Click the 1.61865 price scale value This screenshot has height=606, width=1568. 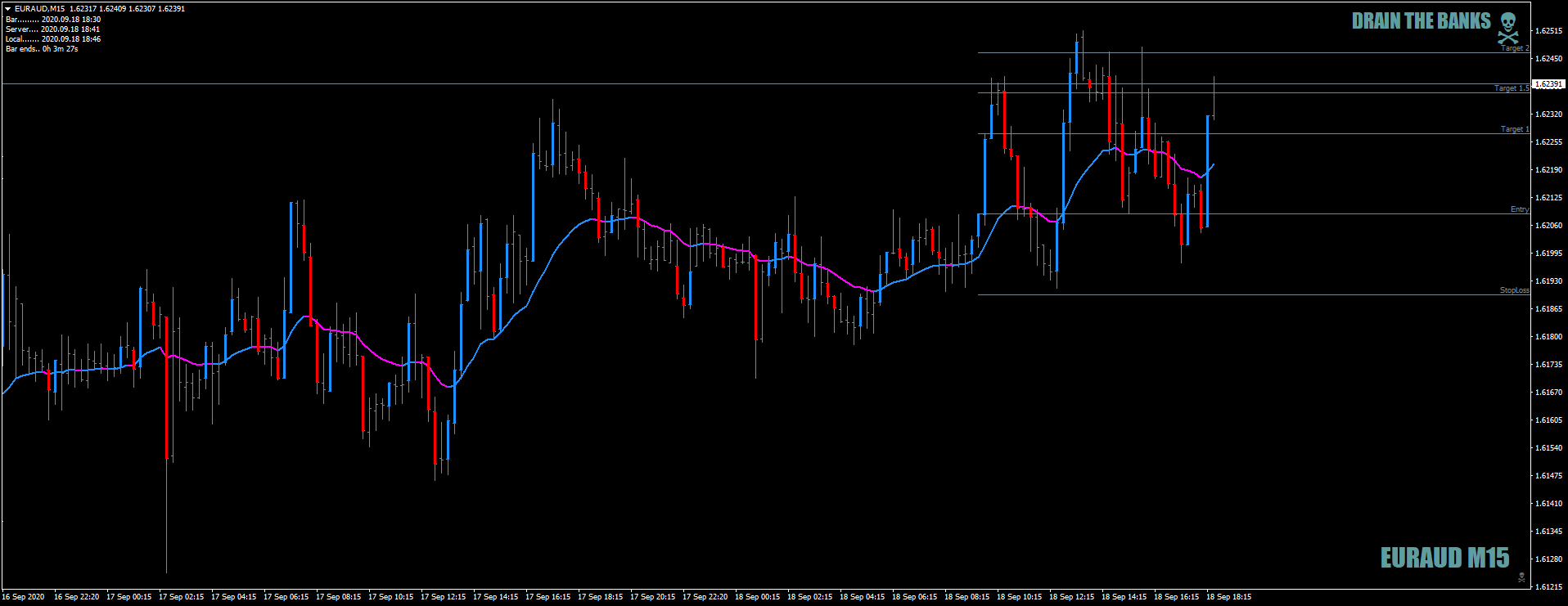pos(1548,309)
